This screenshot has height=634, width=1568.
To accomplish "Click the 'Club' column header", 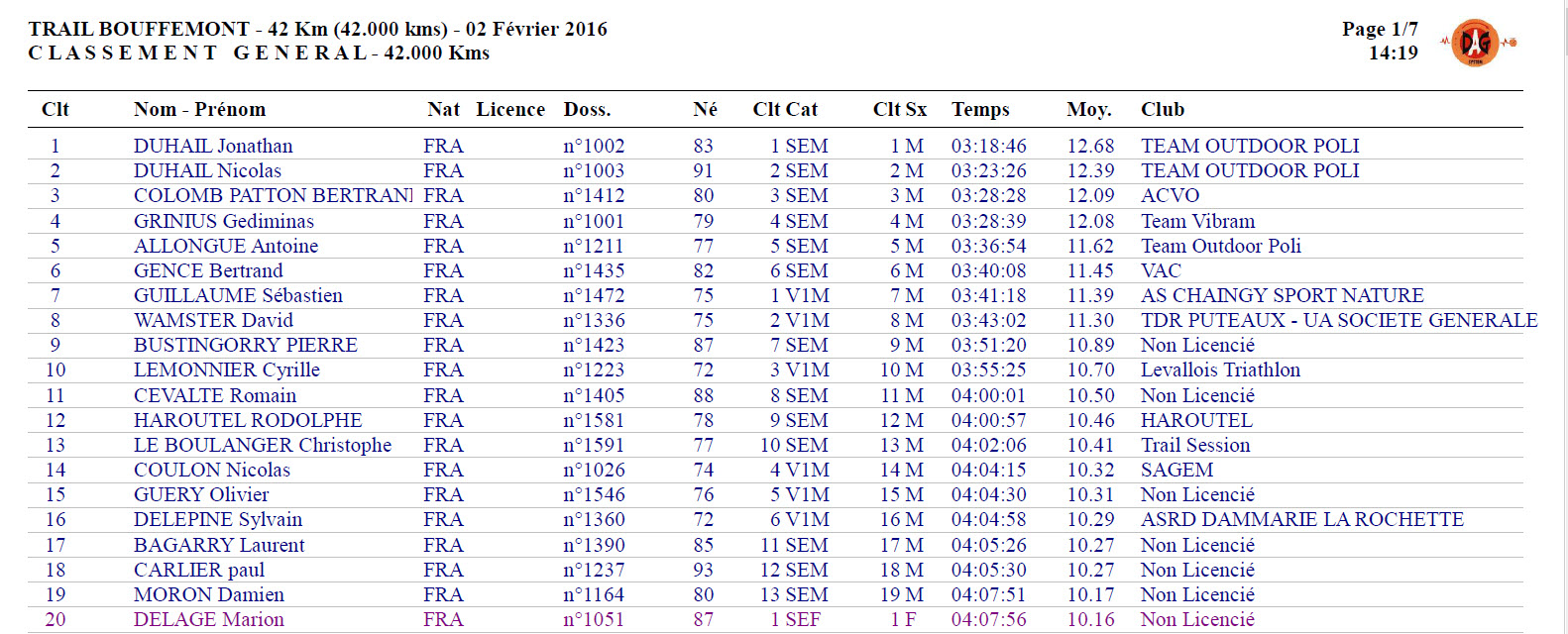I will pyautogui.click(x=1163, y=109).
